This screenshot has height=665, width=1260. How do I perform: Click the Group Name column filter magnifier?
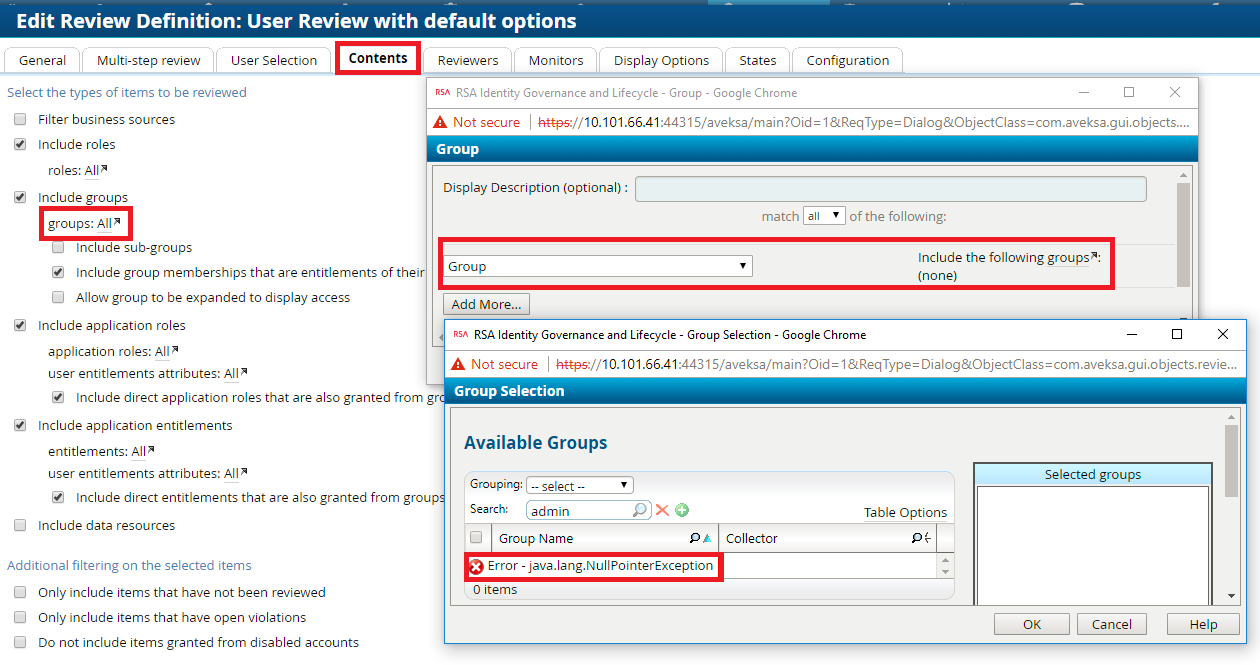click(x=695, y=538)
